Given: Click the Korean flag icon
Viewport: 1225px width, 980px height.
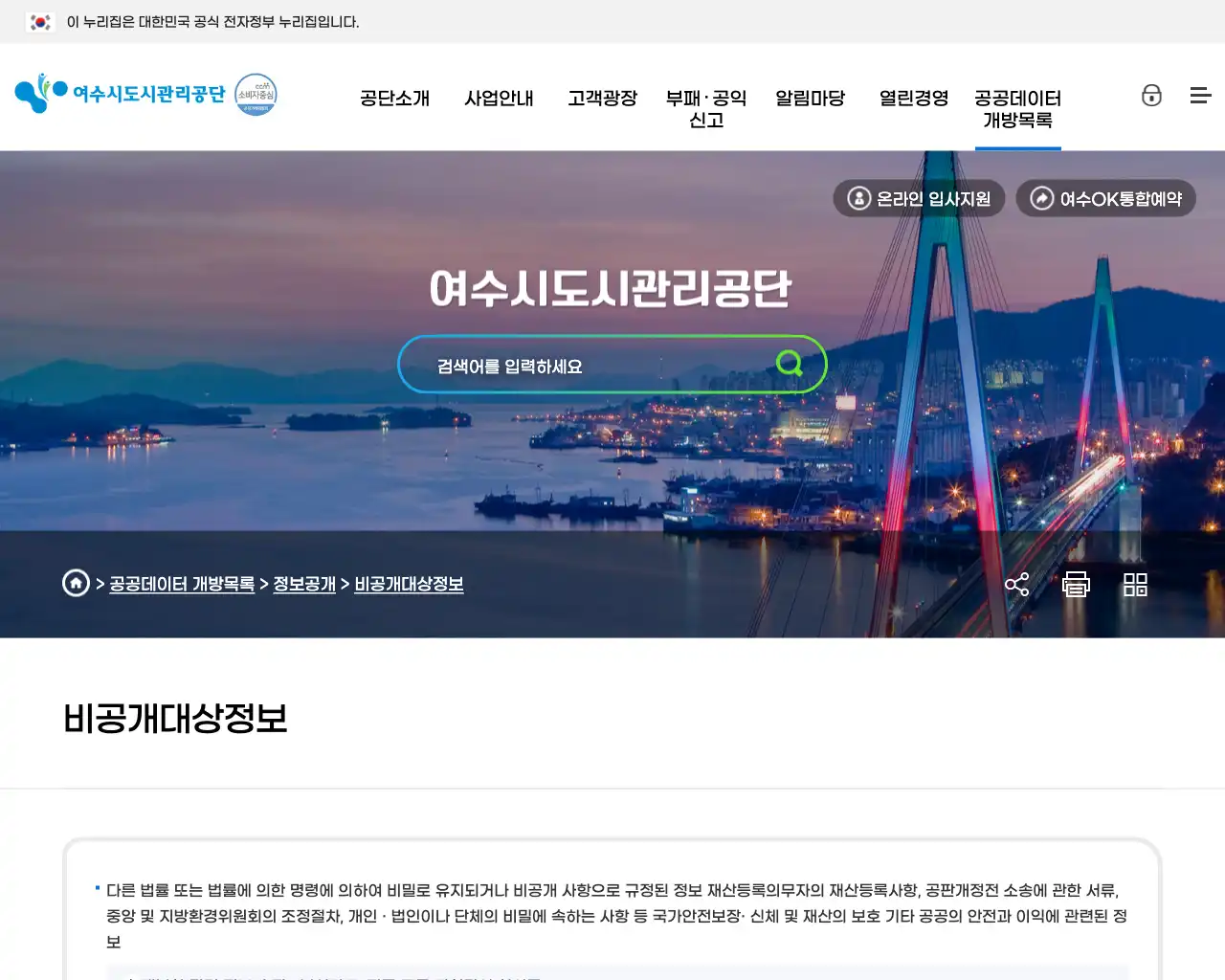Looking at the screenshot, I should tap(40, 21).
